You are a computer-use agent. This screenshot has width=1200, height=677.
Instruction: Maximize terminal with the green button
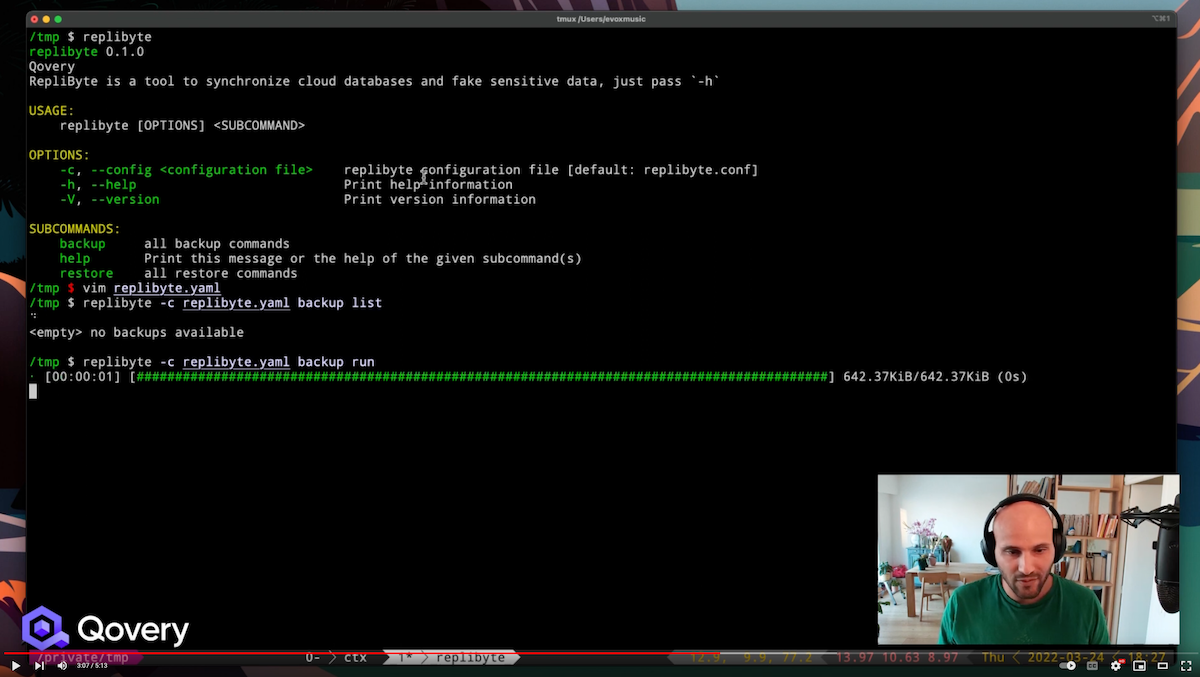[58, 19]
